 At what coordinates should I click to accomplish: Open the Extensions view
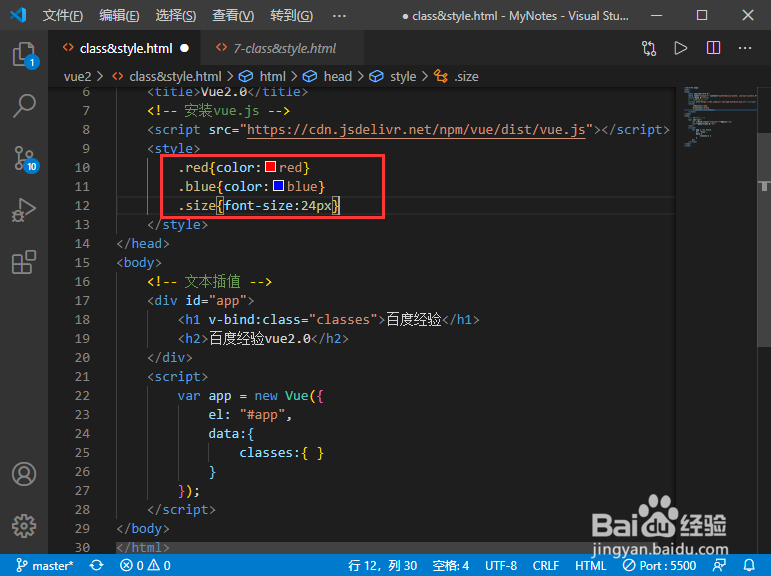24,262
